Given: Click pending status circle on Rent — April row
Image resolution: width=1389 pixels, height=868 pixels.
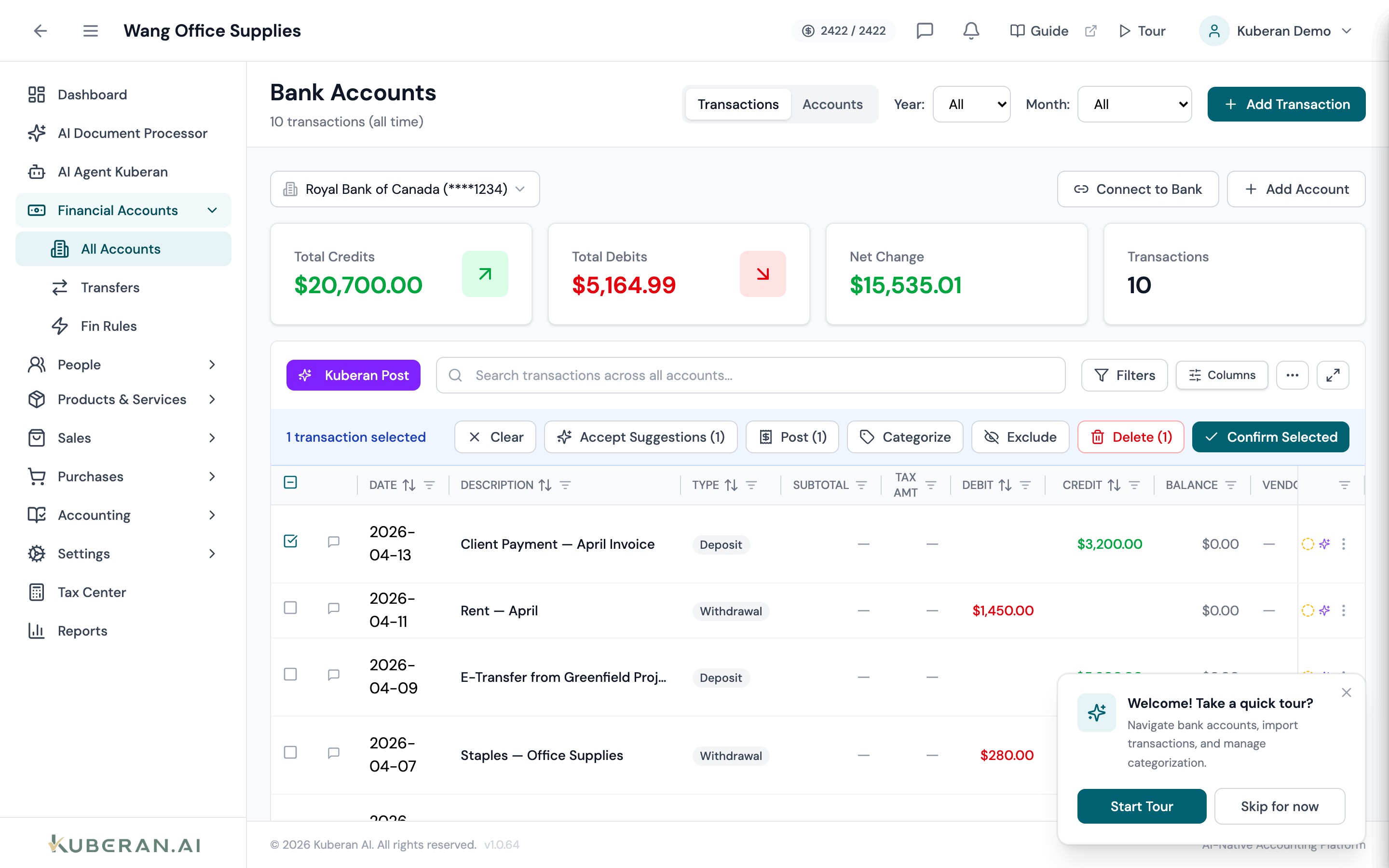Looking at the screenshot, I should 1307,610.
